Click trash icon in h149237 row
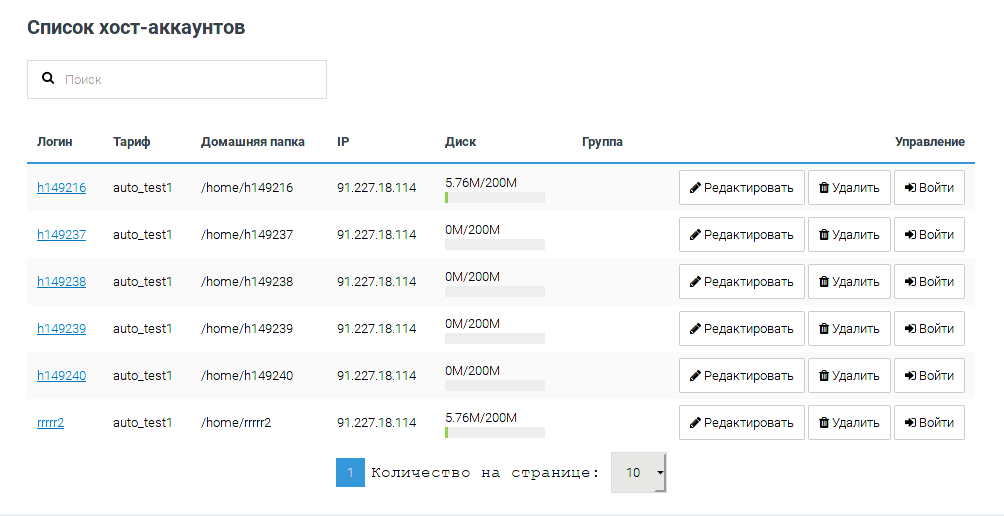The height and width of the screenshot is (516, 1004). click(x=824, y=235)
